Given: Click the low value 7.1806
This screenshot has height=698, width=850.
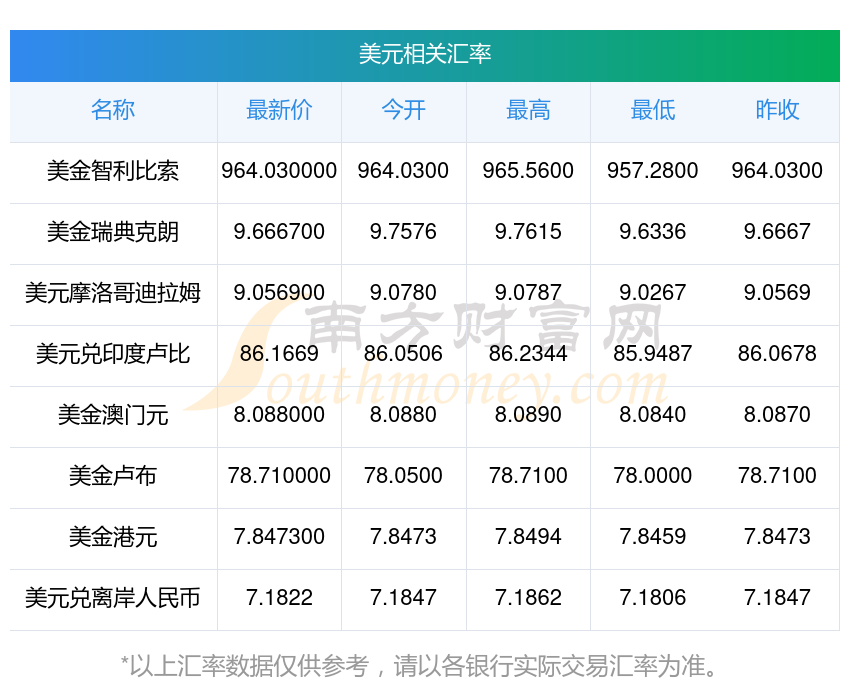Looking at the screenshot, I should click(x=653, y=598).
